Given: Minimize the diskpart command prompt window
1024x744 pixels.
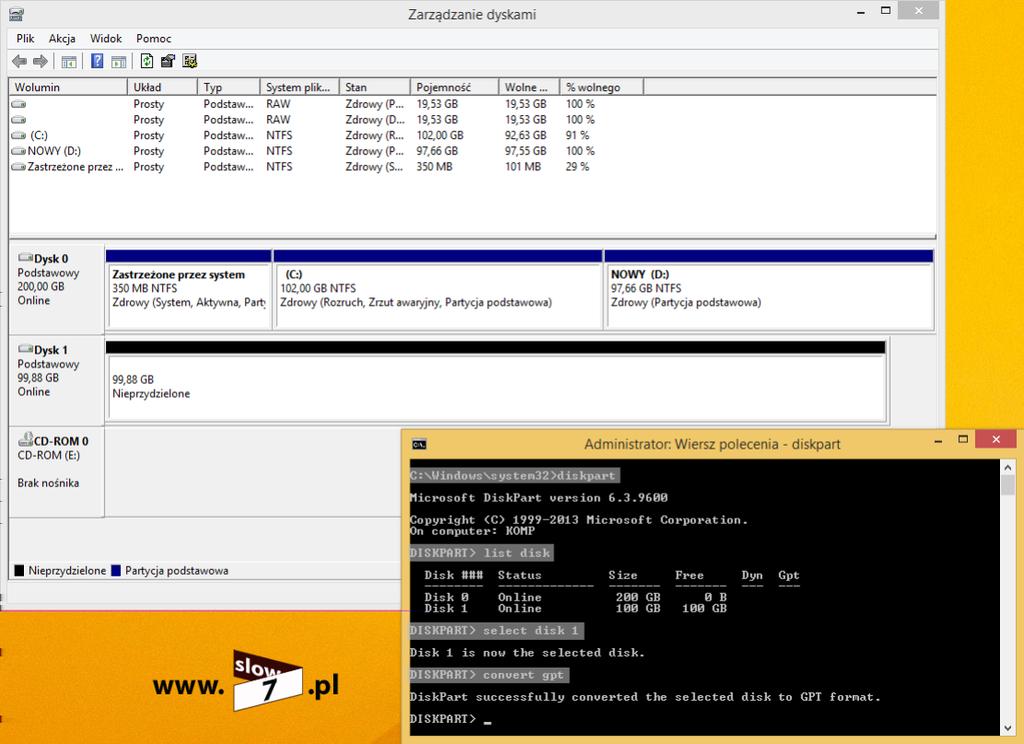Looking at the screenshot, I should [938, 440].
